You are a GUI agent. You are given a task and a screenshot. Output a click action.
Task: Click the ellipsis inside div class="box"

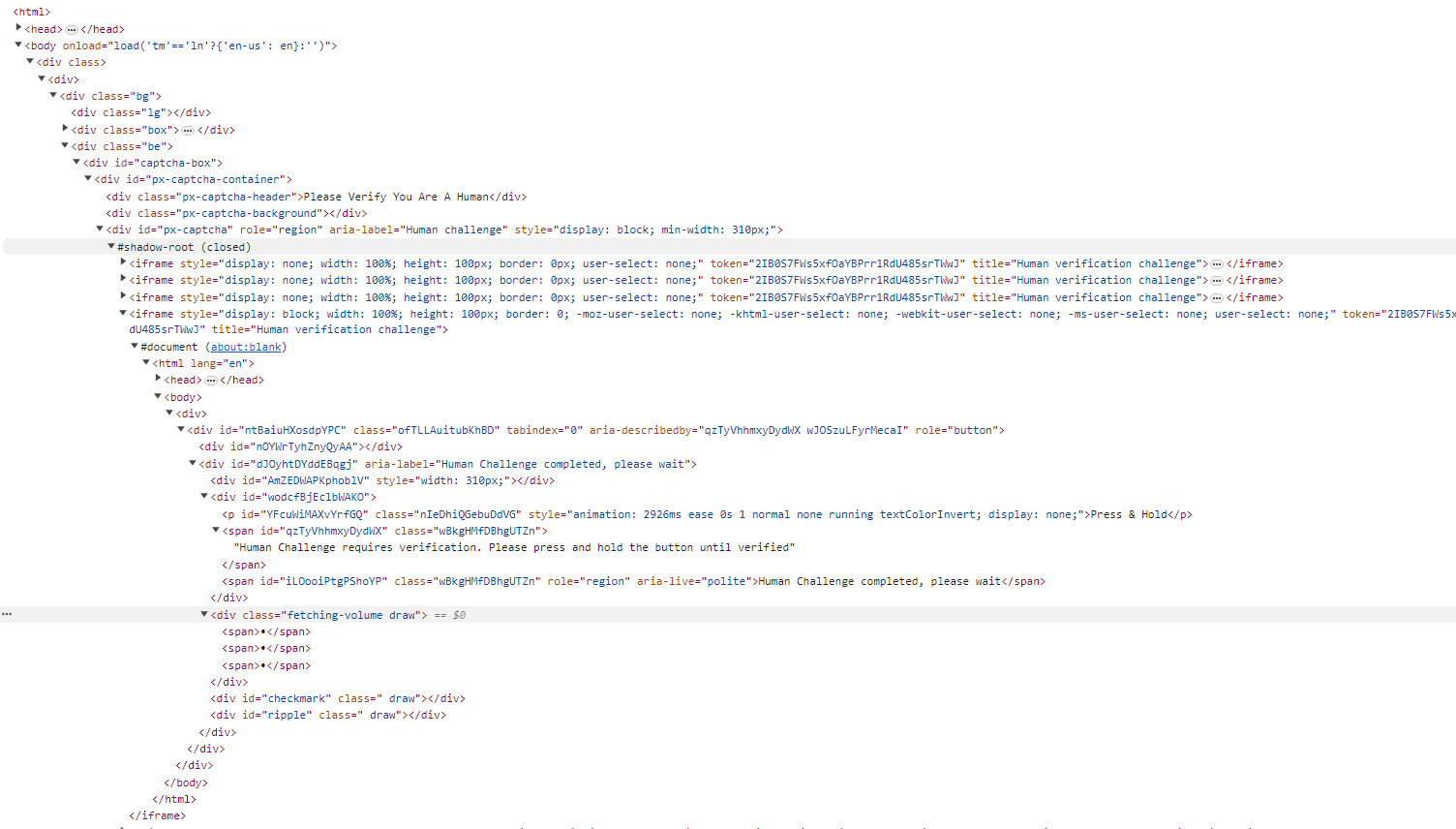point(190,129)
